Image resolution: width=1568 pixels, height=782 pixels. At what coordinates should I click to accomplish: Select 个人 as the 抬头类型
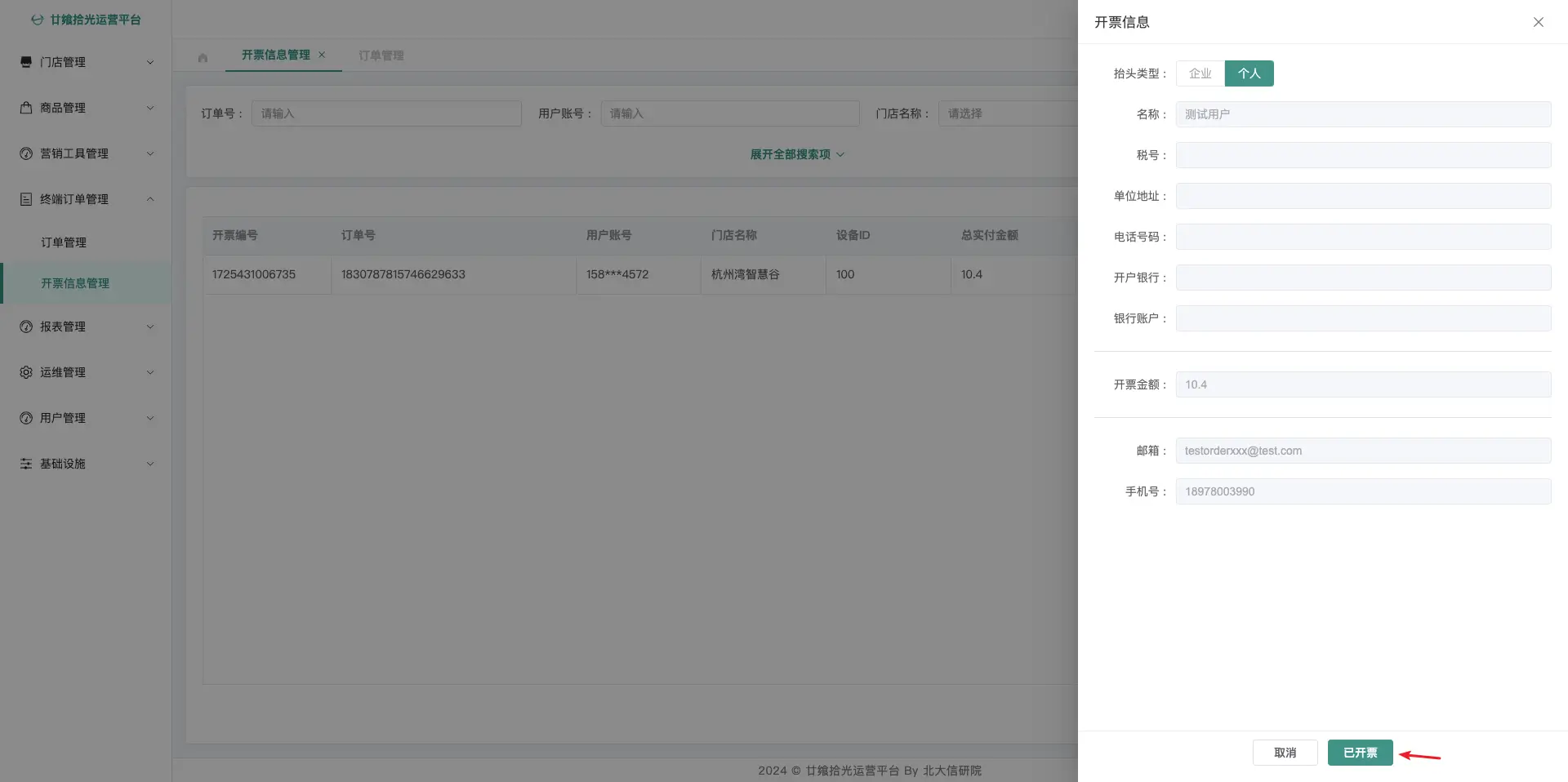[x=1249, y=73]
